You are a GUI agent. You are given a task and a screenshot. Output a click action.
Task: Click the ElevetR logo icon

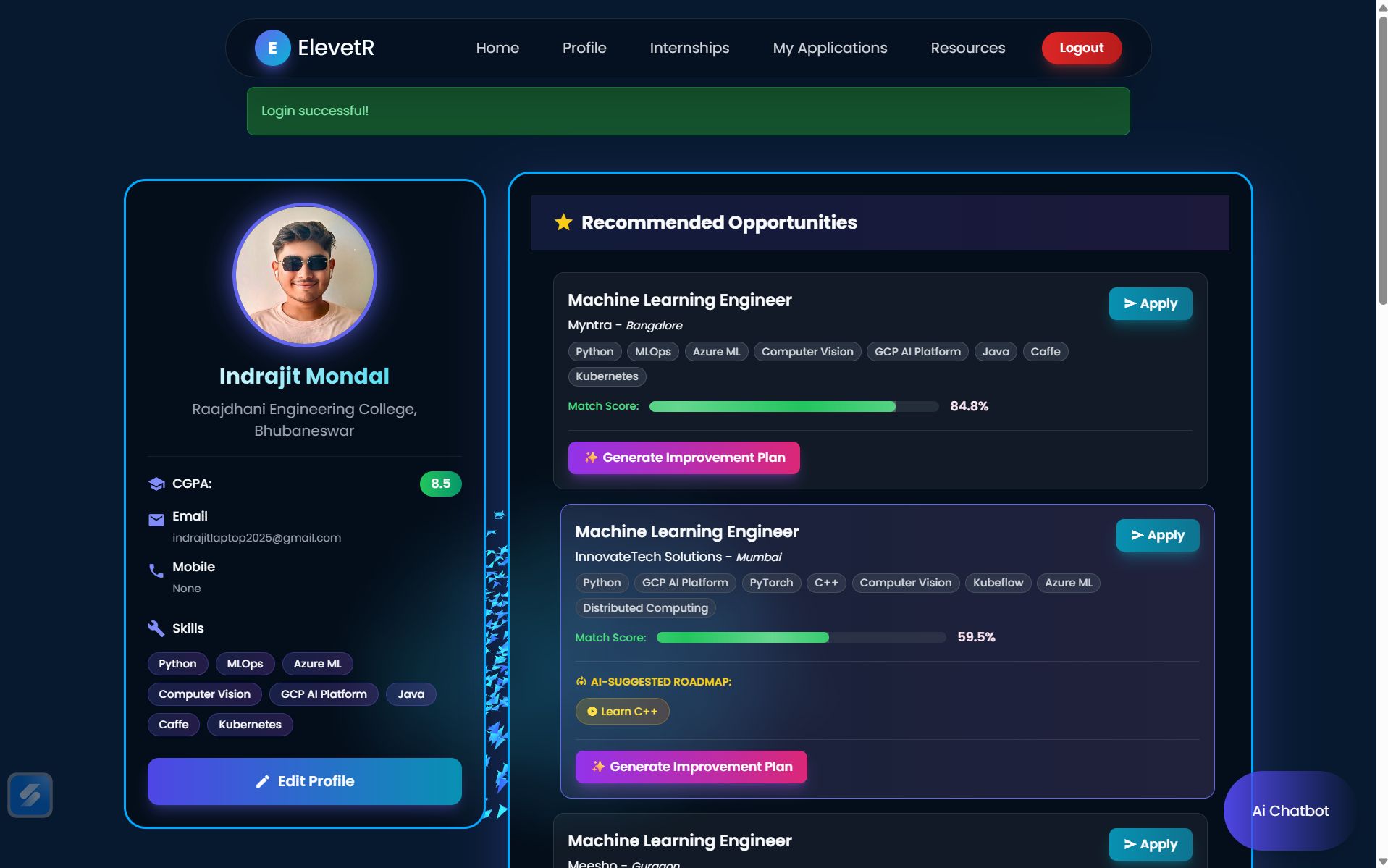[x=272, y=48]
